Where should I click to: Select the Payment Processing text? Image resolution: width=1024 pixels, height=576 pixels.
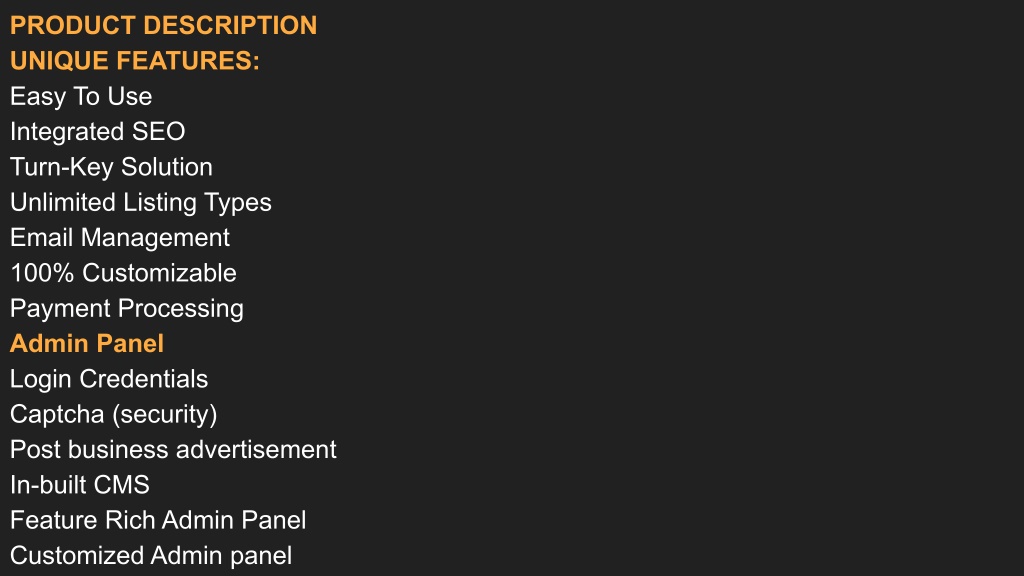(x=127, y=308)
